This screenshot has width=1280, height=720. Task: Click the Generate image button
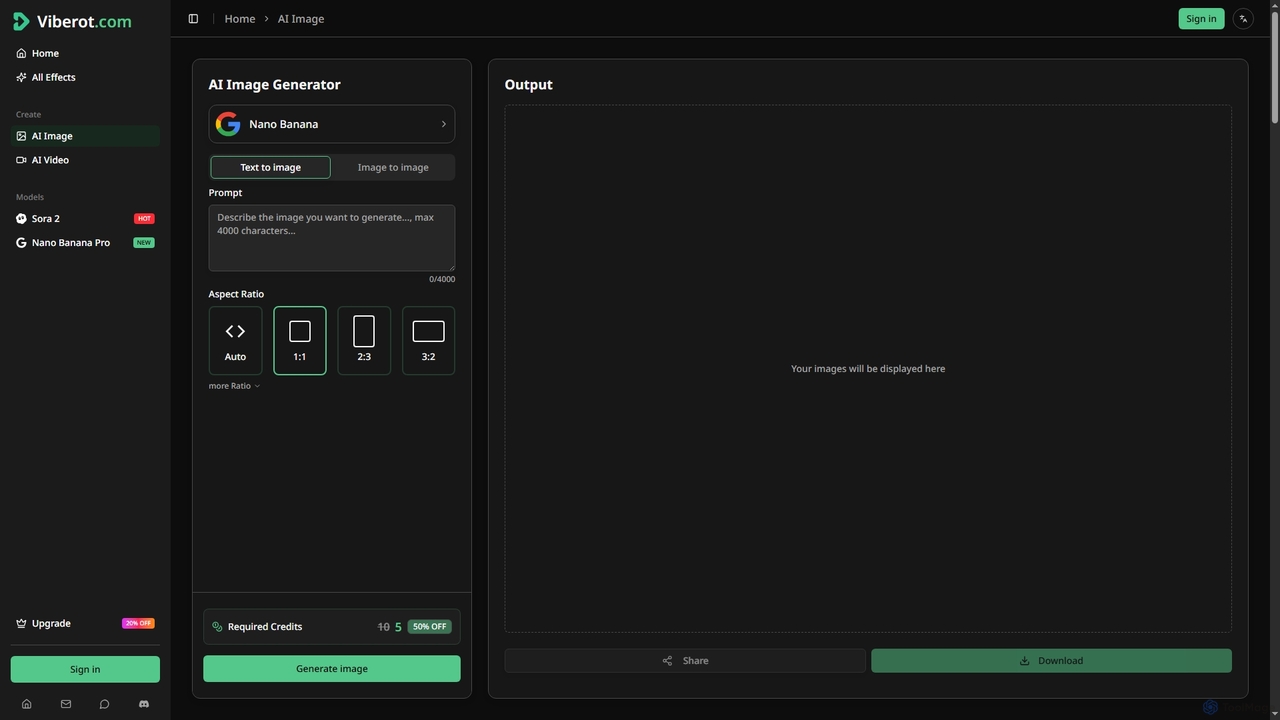[332, 669]
